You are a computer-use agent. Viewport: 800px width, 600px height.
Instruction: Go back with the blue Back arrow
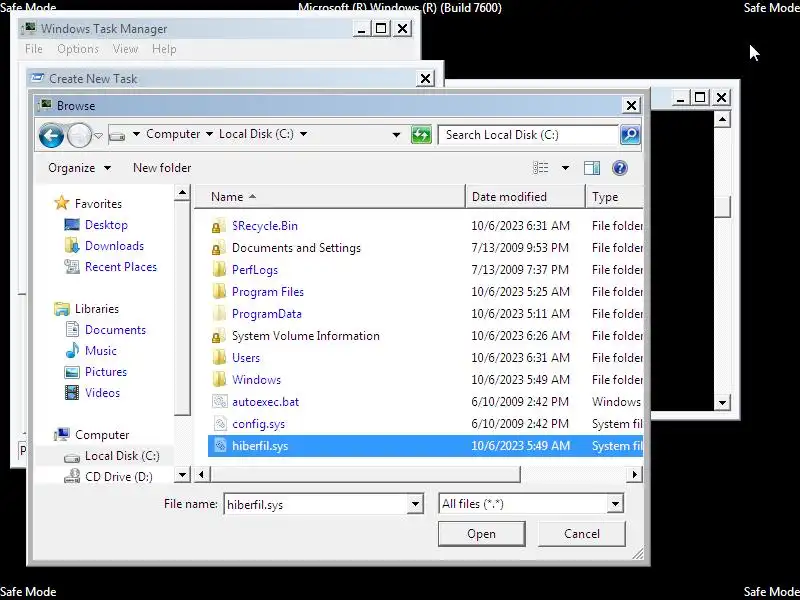(x=51, y=135)
